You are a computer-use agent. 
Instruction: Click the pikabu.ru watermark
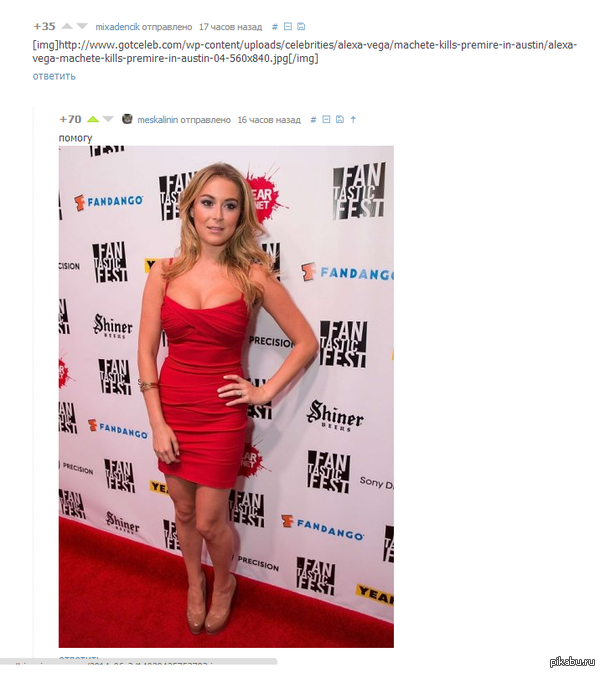coord(572,661)
